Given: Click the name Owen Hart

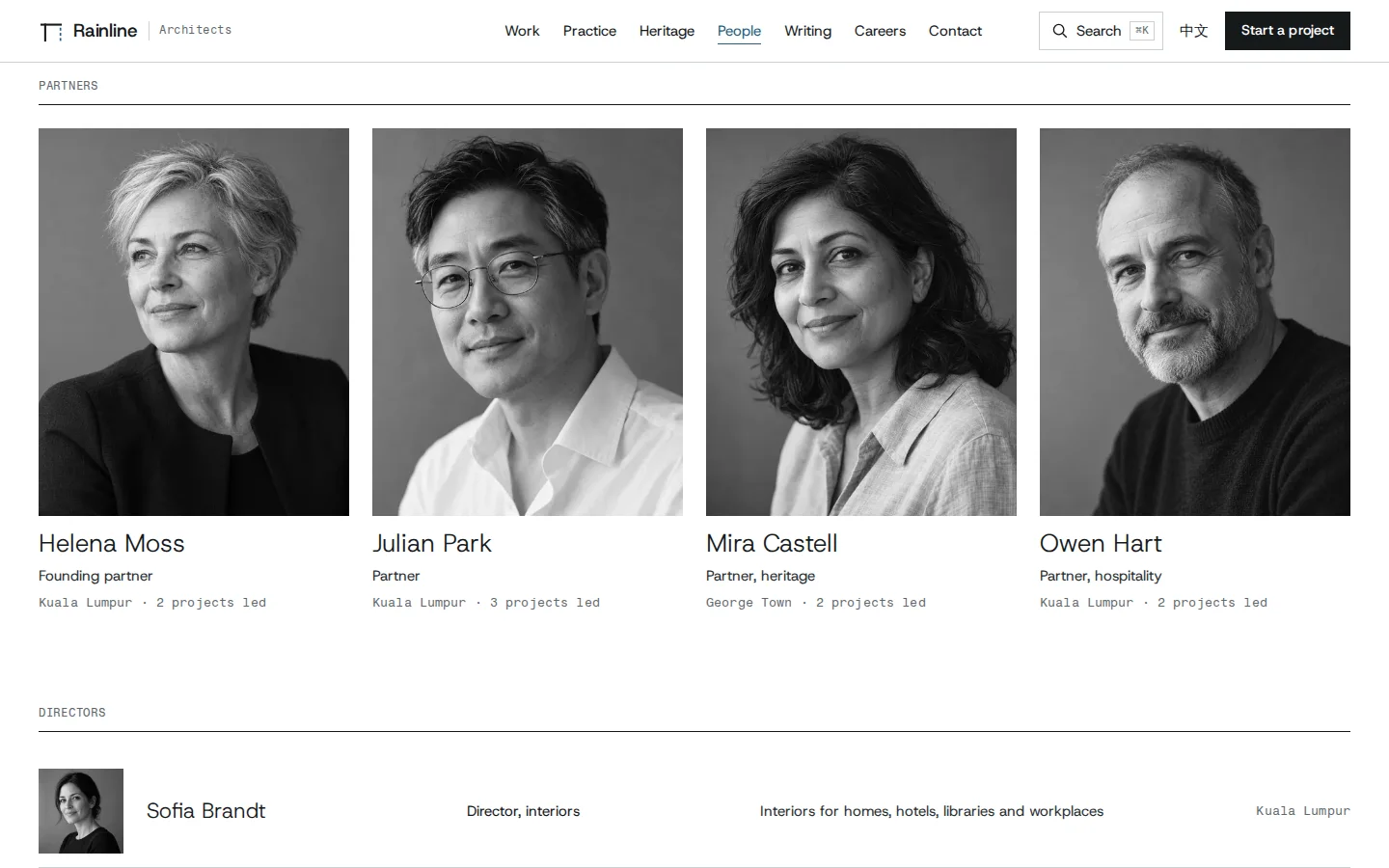Looking at the screenshot, I should pyautogui.click(x=1101, y=543).
